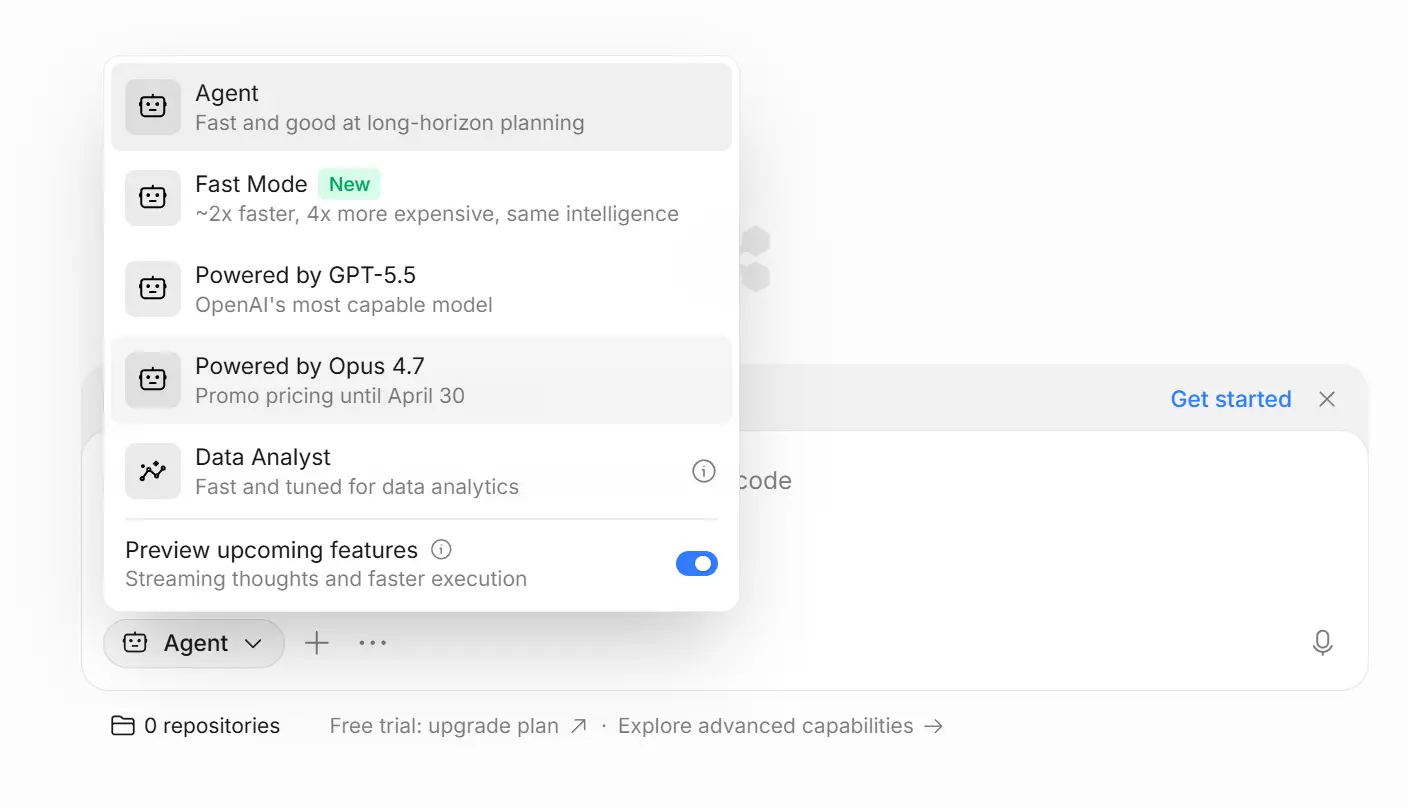Image resolution: width=1408 pixels, height=808 pixels.
Task: Click the robot icon beside Agent option
Action: (x=153, y=107)
